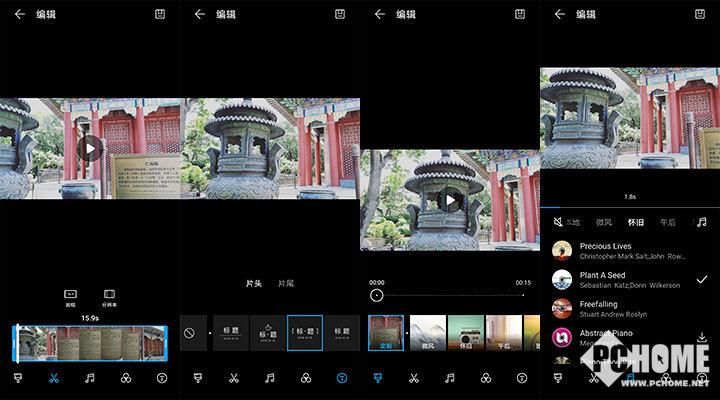Select the 微风 theme thumbnail
Viewport: 720px width, 400px height.
428,333
